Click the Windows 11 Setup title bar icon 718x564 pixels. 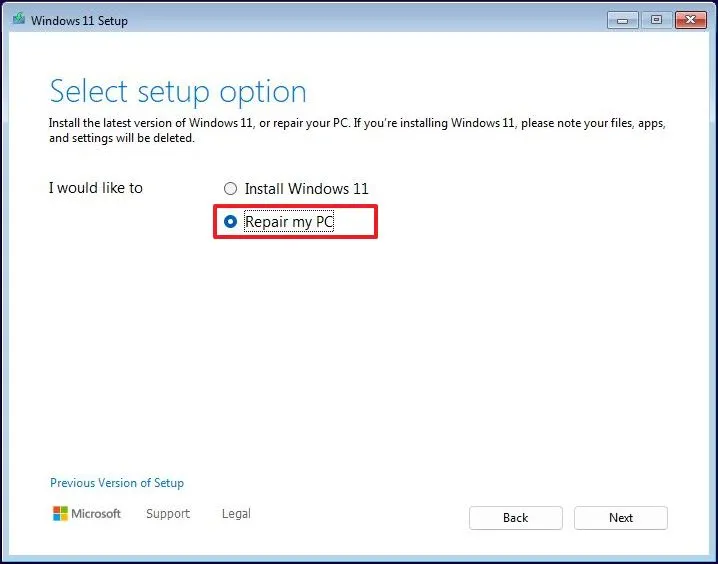[19, 19]
